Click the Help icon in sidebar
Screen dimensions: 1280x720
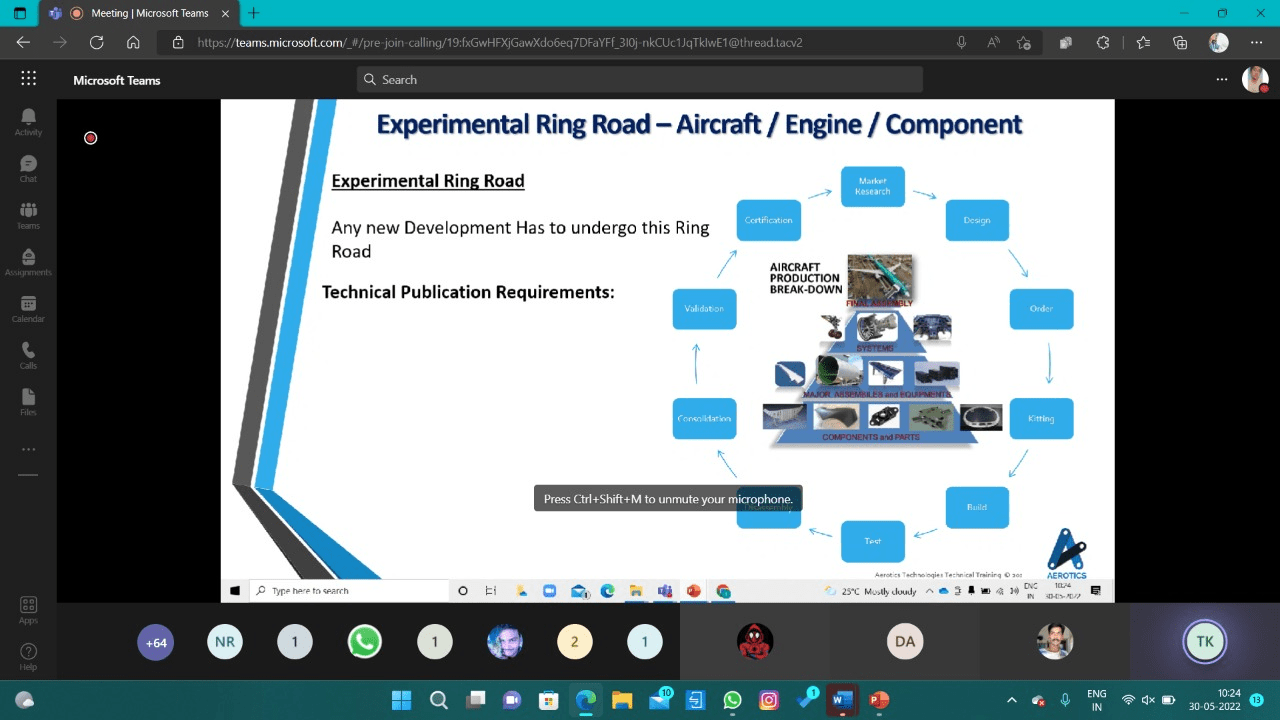click(28, 656)
